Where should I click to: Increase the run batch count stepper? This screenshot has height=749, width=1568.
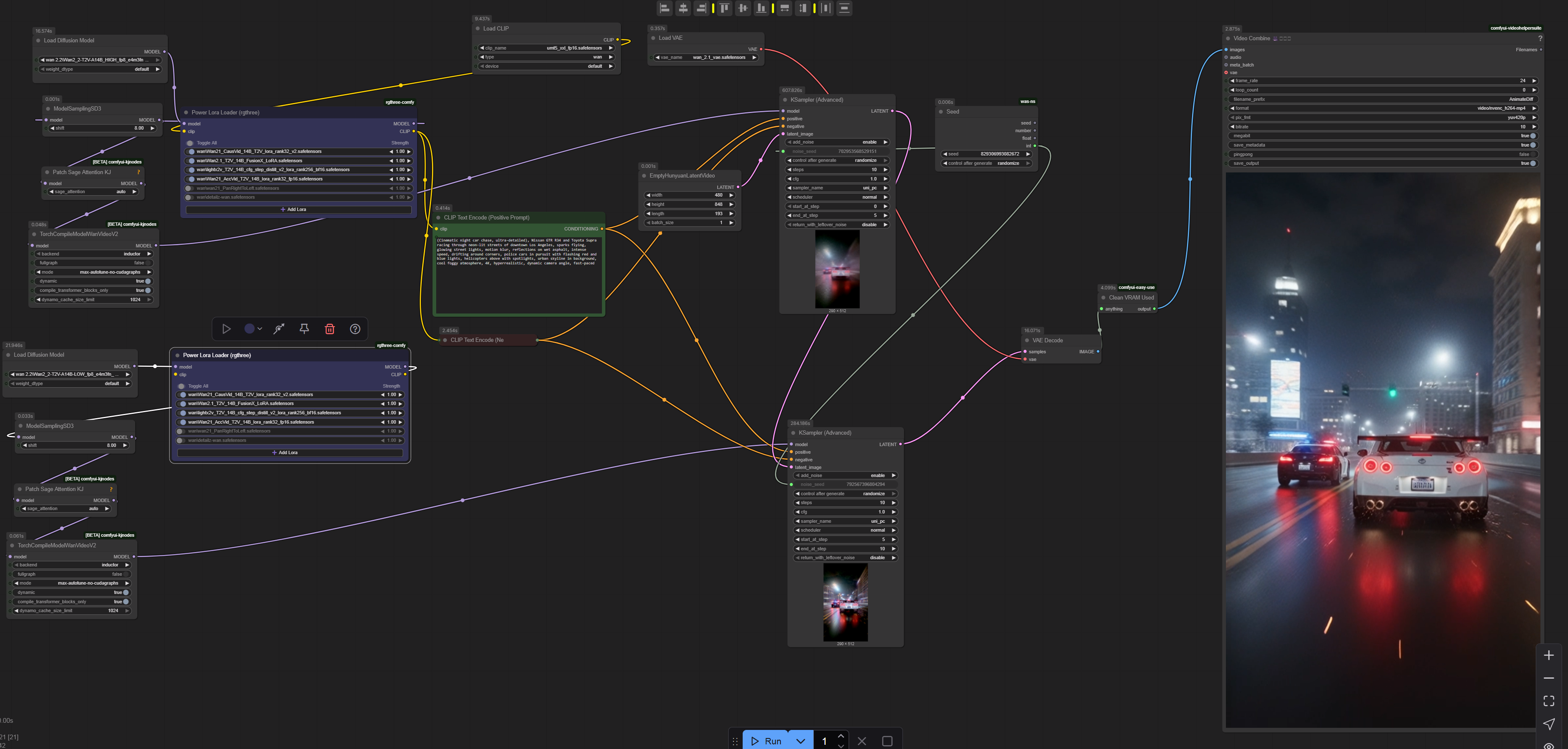[x=841, y=736]
